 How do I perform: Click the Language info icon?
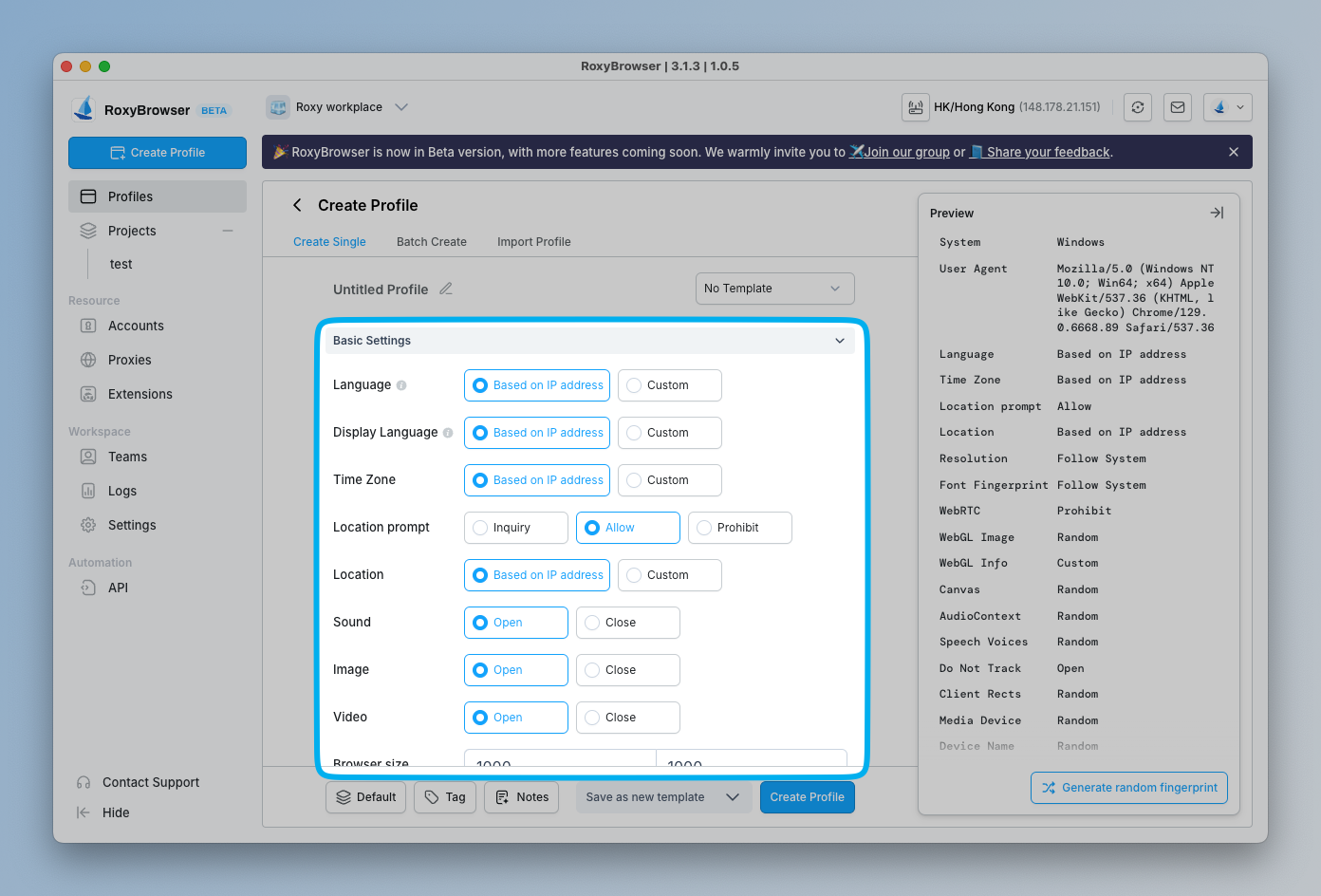coord(401,385)
